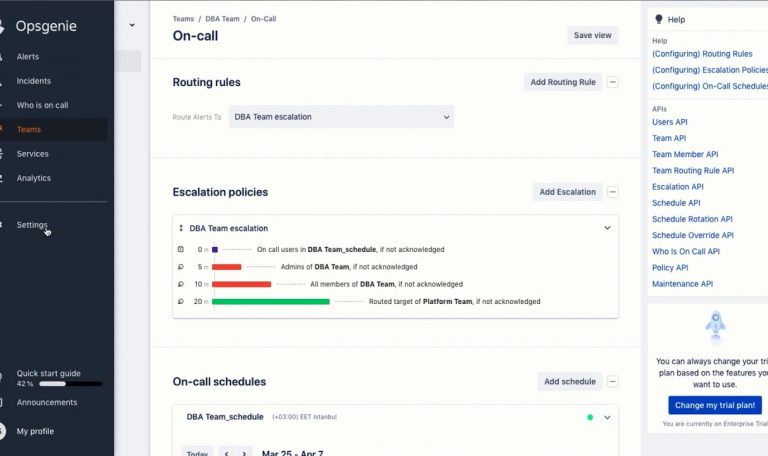Click the Teams breadcrumb link
Viewport: 768px width, 456px height.
(183, 19)
